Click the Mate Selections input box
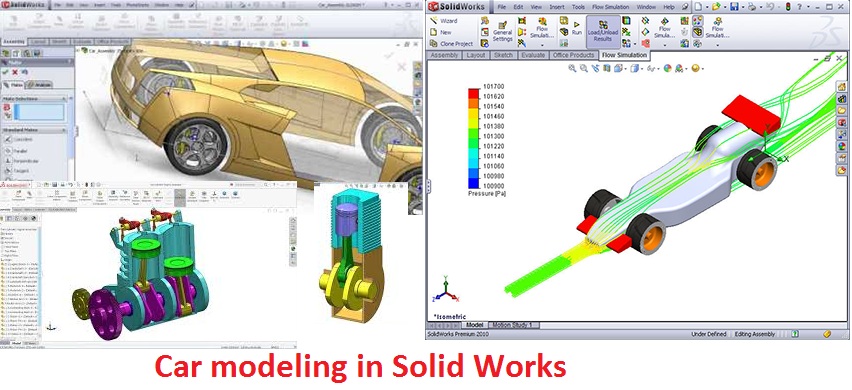Screen dimensions: 852x390 pyautogui.click(x=39, y=112)
